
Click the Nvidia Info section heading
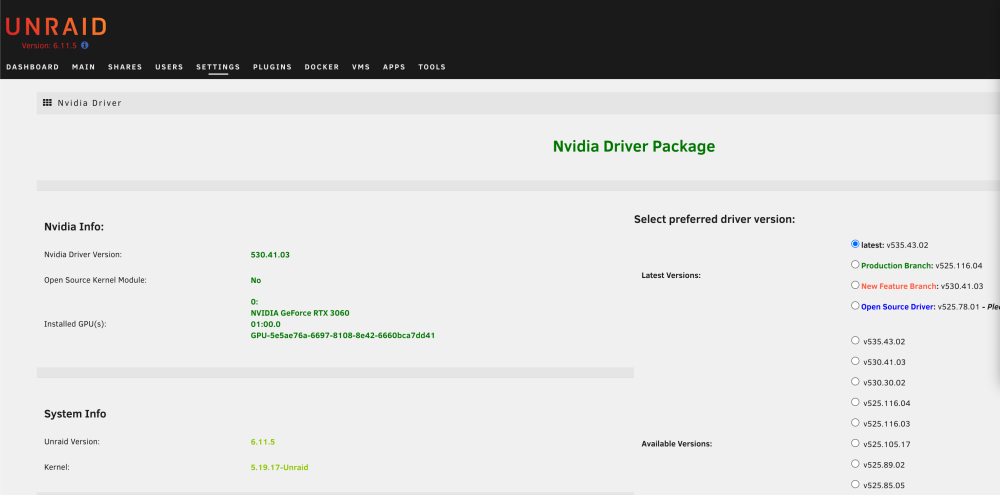[74, 226]
